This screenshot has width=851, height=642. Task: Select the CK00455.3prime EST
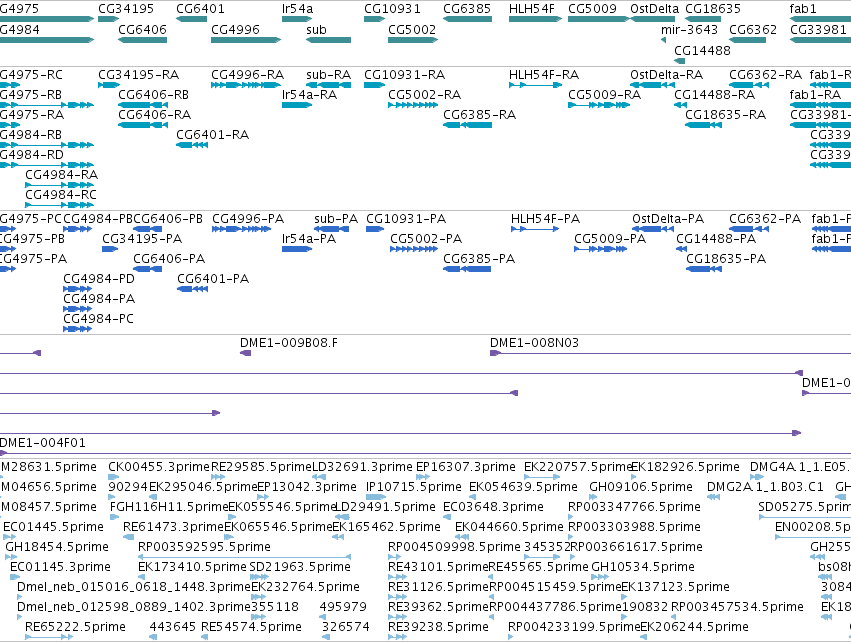(x=113, y=477)
